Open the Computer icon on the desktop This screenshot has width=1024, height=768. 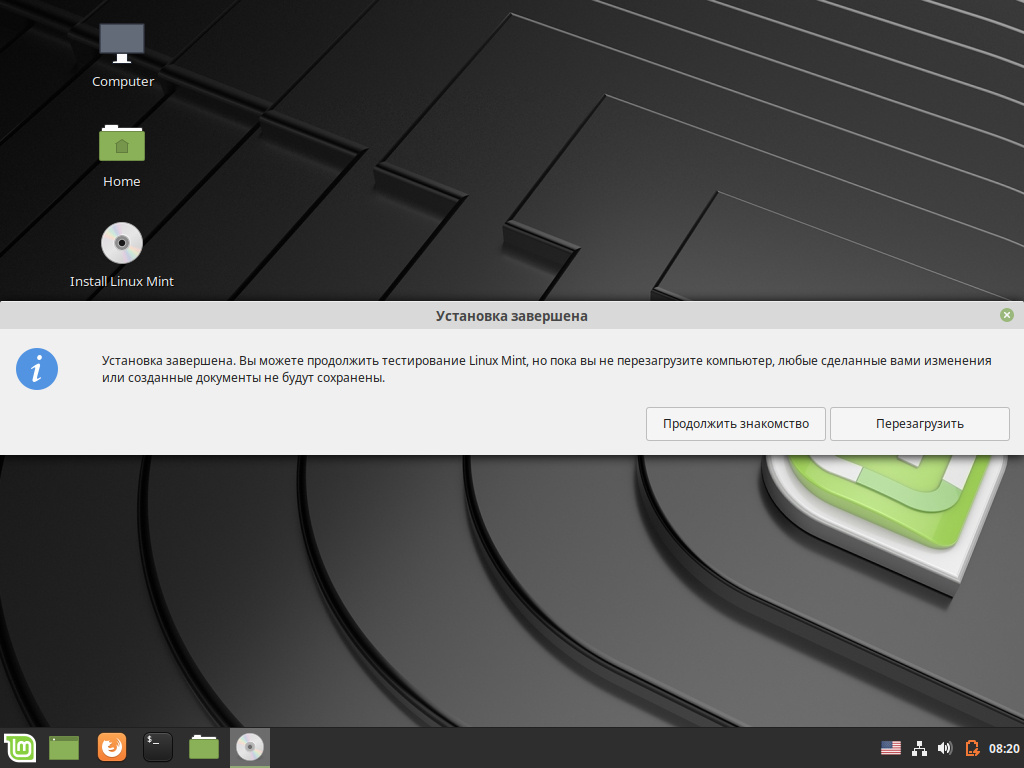pyautogui.click(x=122, y=42)
